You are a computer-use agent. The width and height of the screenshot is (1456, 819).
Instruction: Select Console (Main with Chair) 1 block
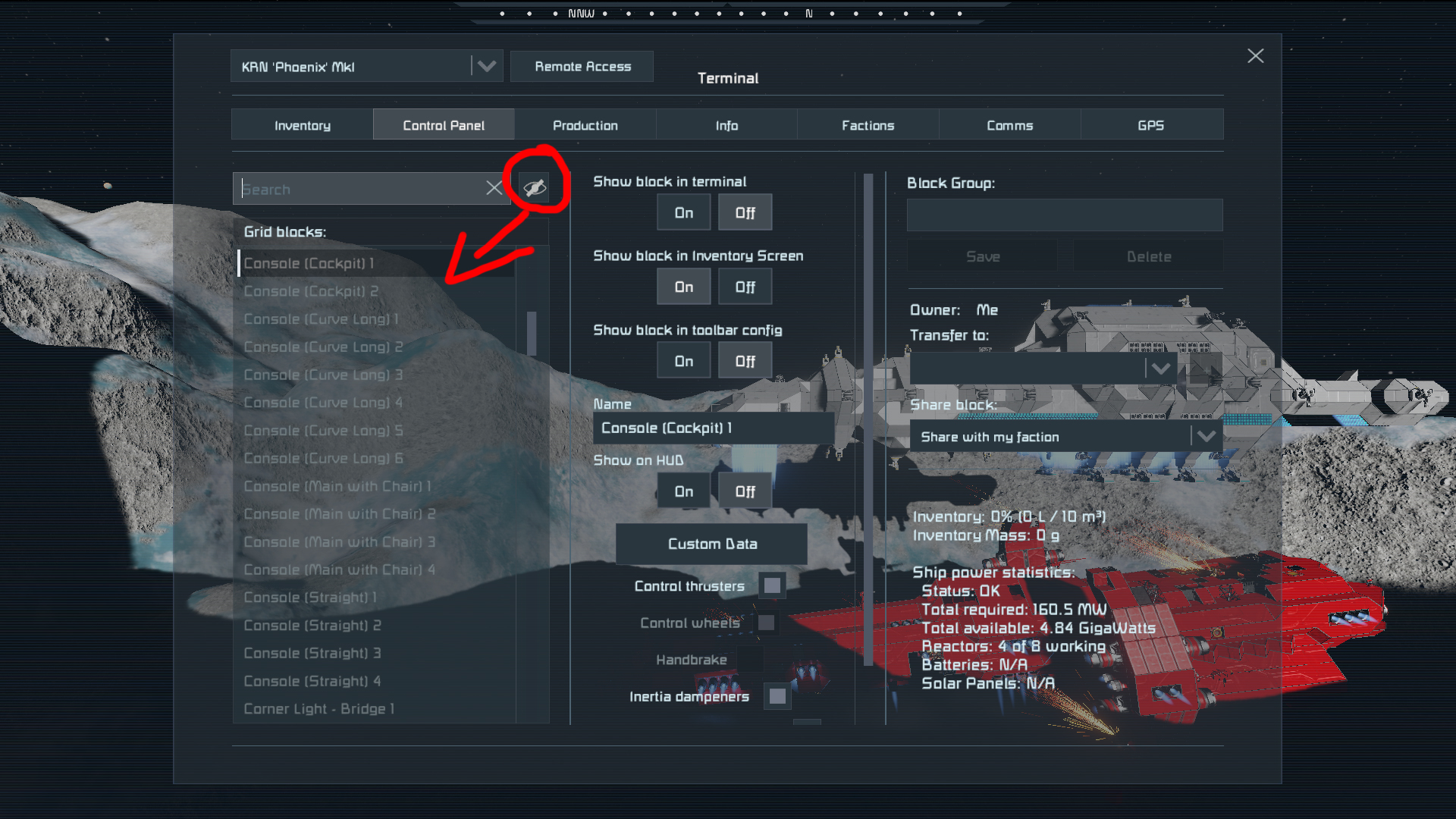coord(377,486)
